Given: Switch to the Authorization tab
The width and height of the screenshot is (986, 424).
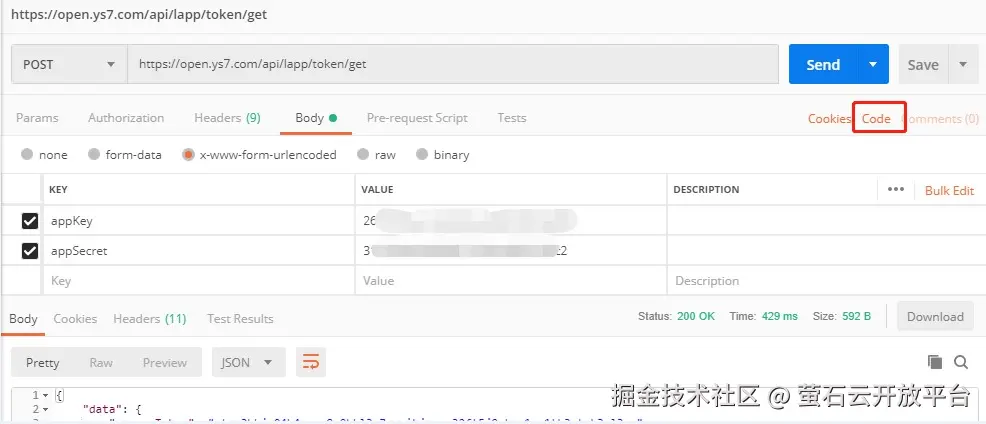Looking at the screenshot, I should point(126,118).
